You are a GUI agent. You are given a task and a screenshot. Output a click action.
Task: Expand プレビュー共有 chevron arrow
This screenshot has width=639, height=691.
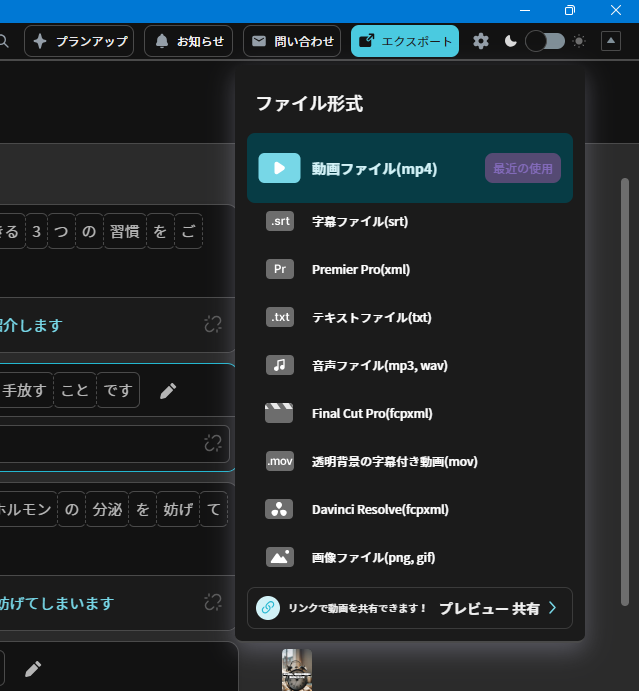pos(553,608)
